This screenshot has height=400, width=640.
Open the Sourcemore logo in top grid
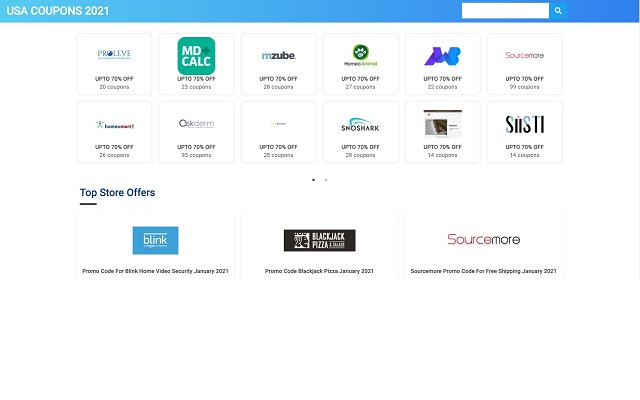[524, 55]
